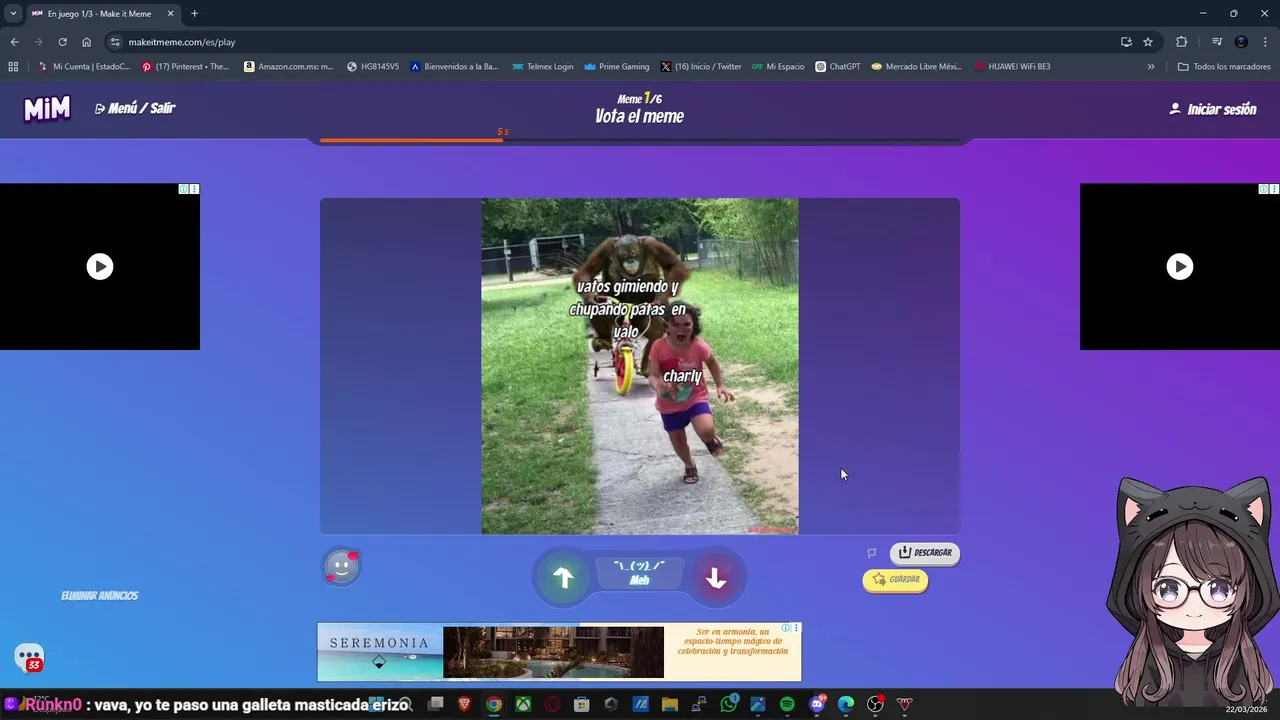Image resolution: width=1280 pixels, height=720 pixels.
Task: Reload the page
Action: pyautogui.click(x=62, y=42)
